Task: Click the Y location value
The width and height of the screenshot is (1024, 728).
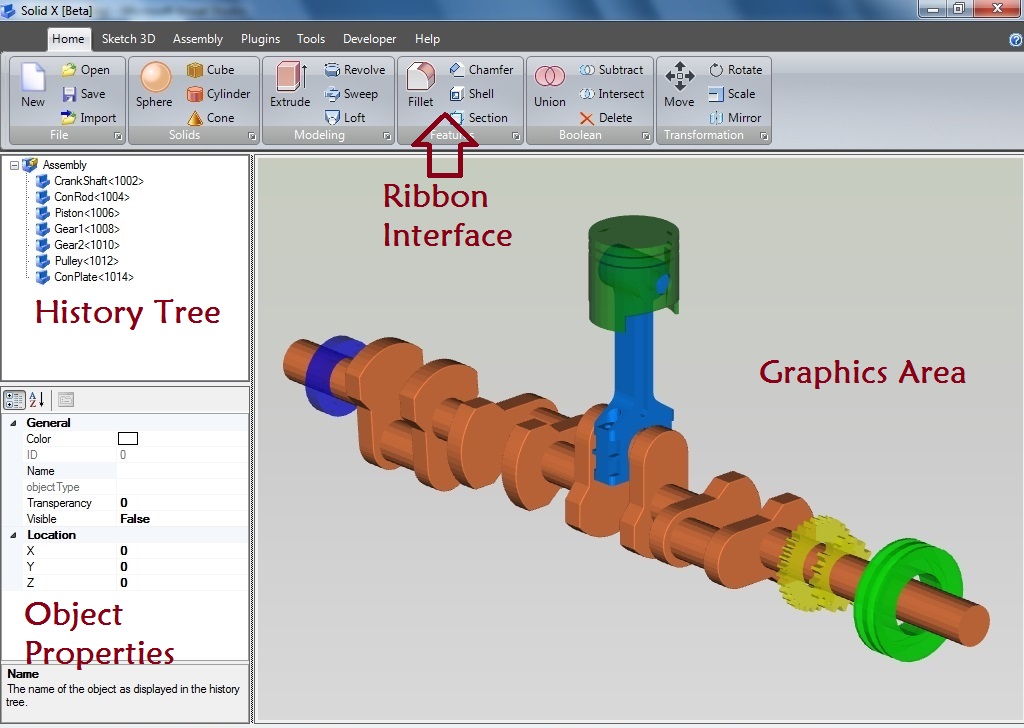Action: pyautogui.click(x=182, y=567)
